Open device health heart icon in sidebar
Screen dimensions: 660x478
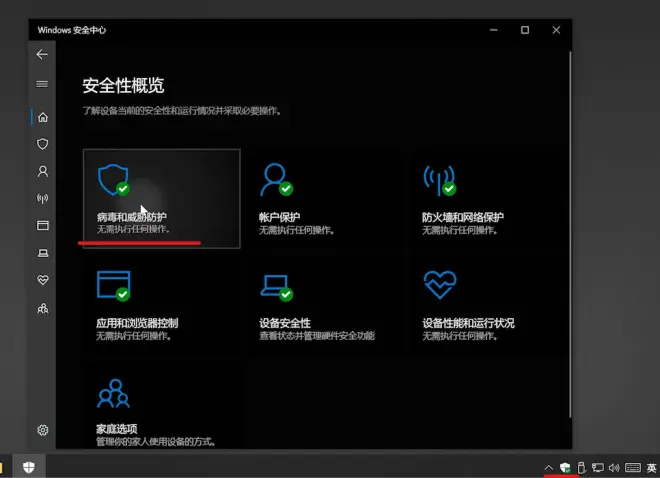tap(43, 280)
